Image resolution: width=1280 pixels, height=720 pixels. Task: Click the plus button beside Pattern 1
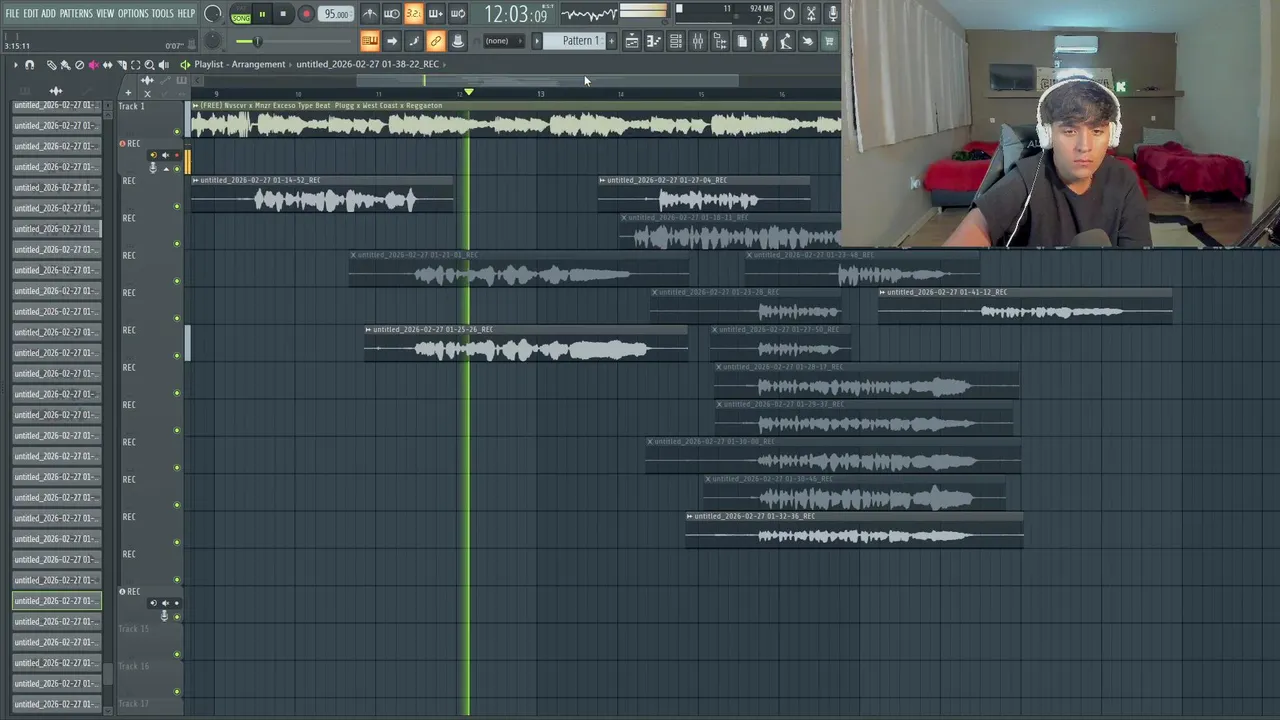coord(611,41)
